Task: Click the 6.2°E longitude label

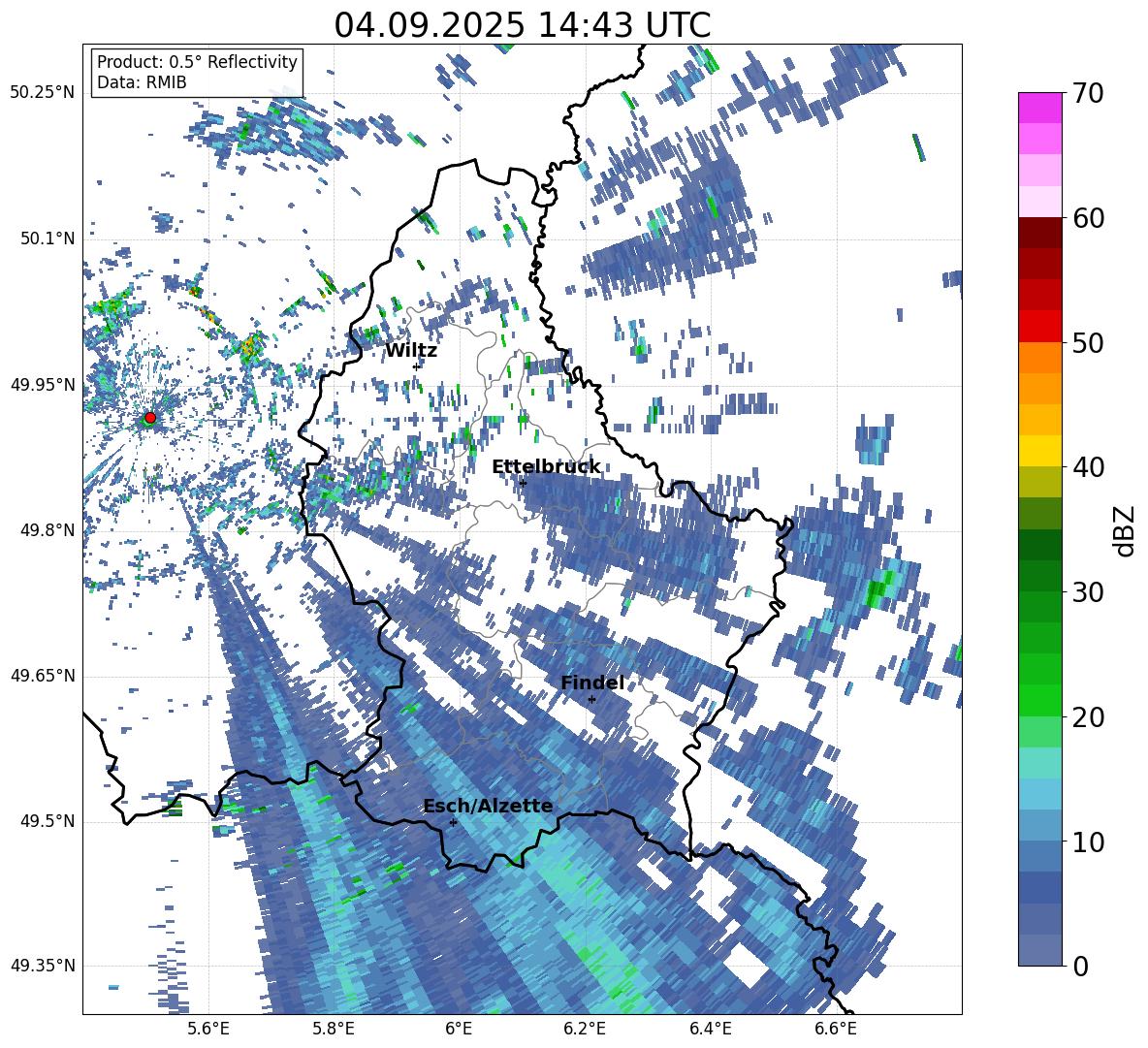Action: tap(585, 1029)
